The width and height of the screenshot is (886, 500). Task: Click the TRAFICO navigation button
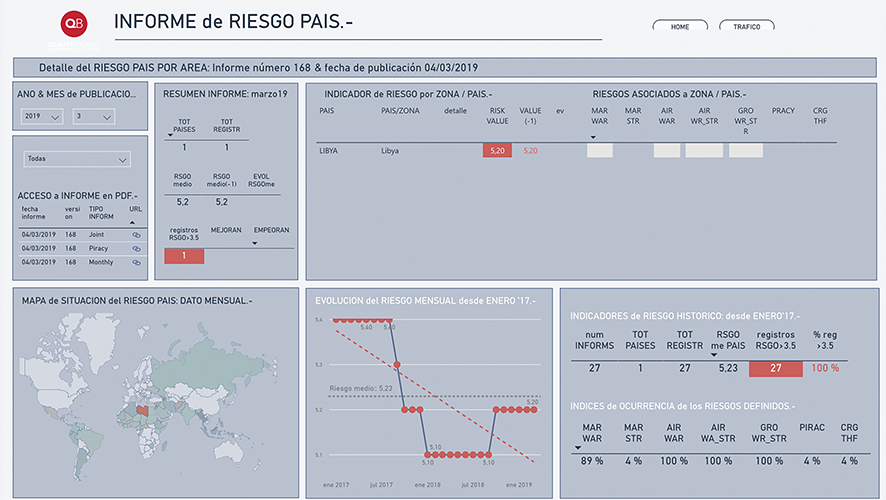point(746,26)
